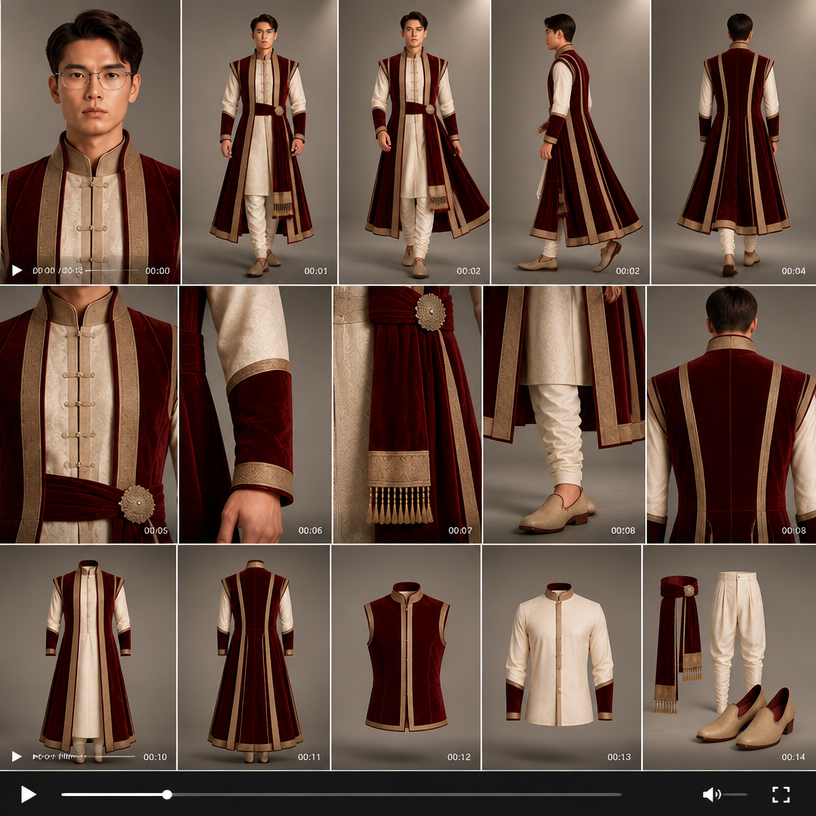This screenshot has width=816, height=816.
Task: Select the upper back close-up thumbnail
Action: pyautogui.click(x=731, y=414)
